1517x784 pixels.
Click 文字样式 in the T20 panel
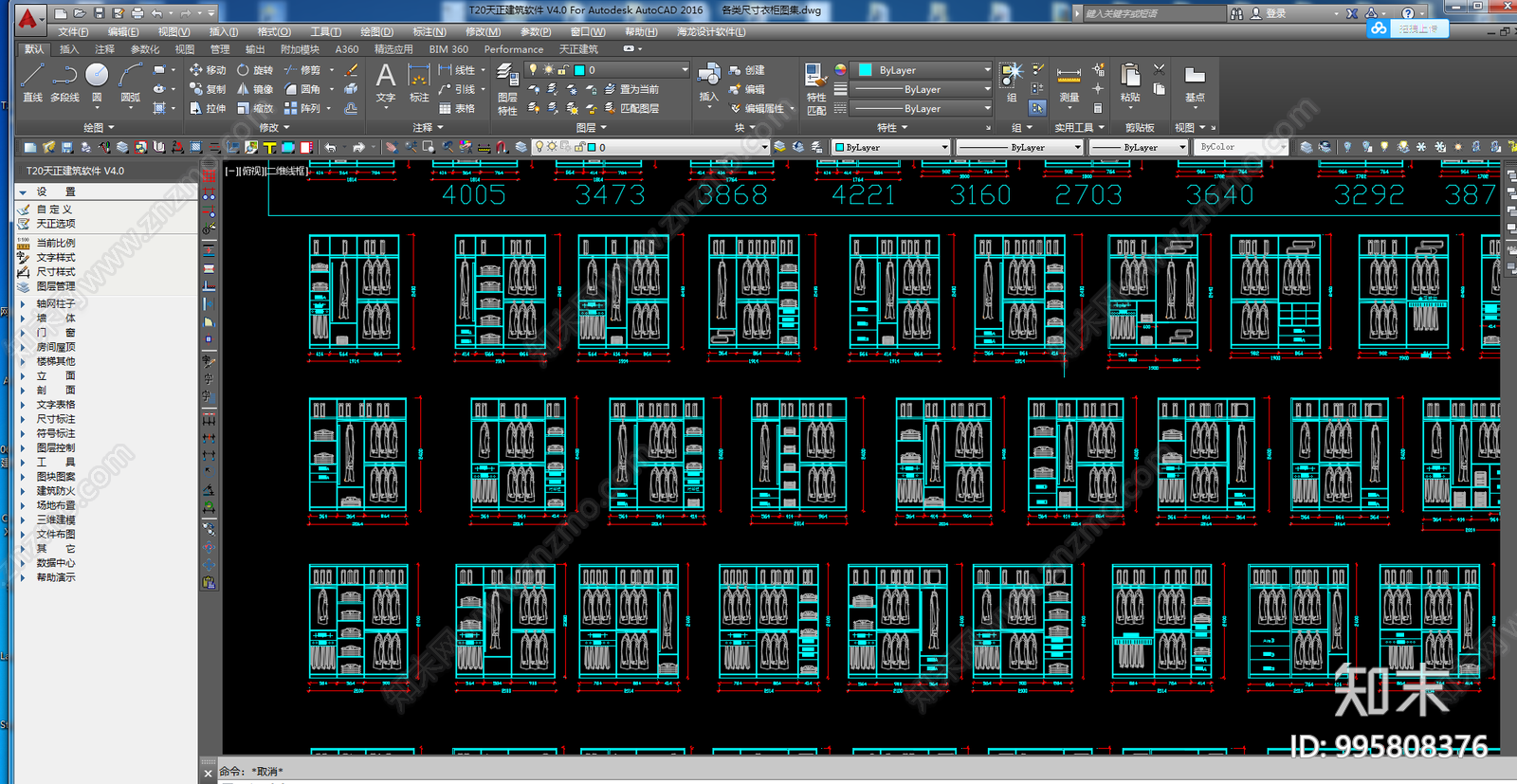pyautogui.click(x=55, y=258)
